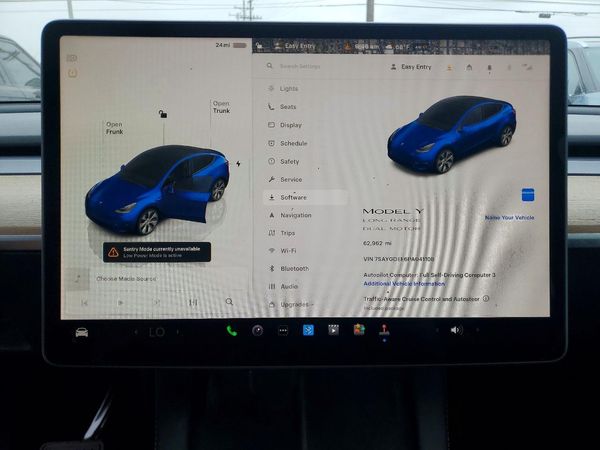Open the Trips settings
The width and height of the screenshot is (600, 450).
pyautogui.click(x=282, y=233)
